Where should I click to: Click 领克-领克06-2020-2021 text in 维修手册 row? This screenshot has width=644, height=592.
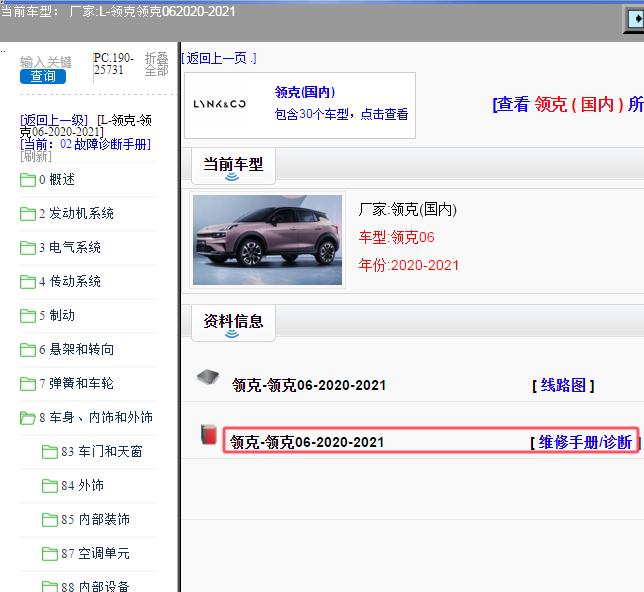[x=307, y=442]
